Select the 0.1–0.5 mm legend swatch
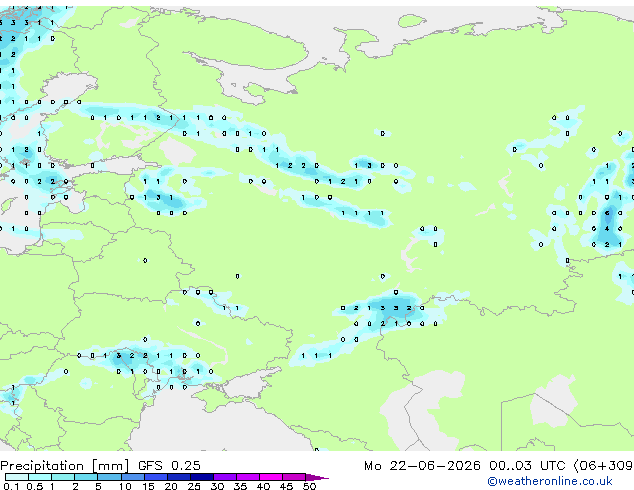Viewport: 634px width, 490px height. (17, 477)
